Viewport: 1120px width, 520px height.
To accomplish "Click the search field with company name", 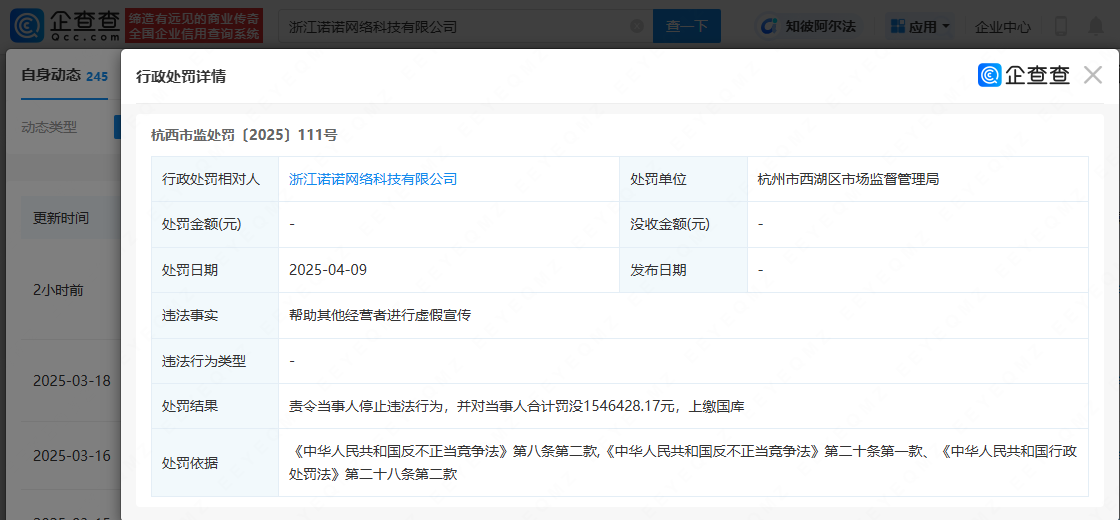I will pyautogui.click(x=450, y=27).
